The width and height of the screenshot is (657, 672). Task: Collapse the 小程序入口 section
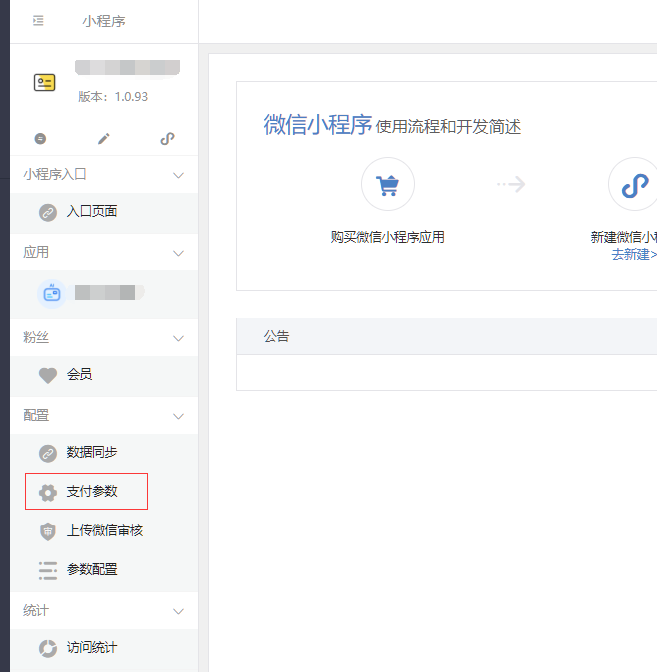click(x=179, y=175)
